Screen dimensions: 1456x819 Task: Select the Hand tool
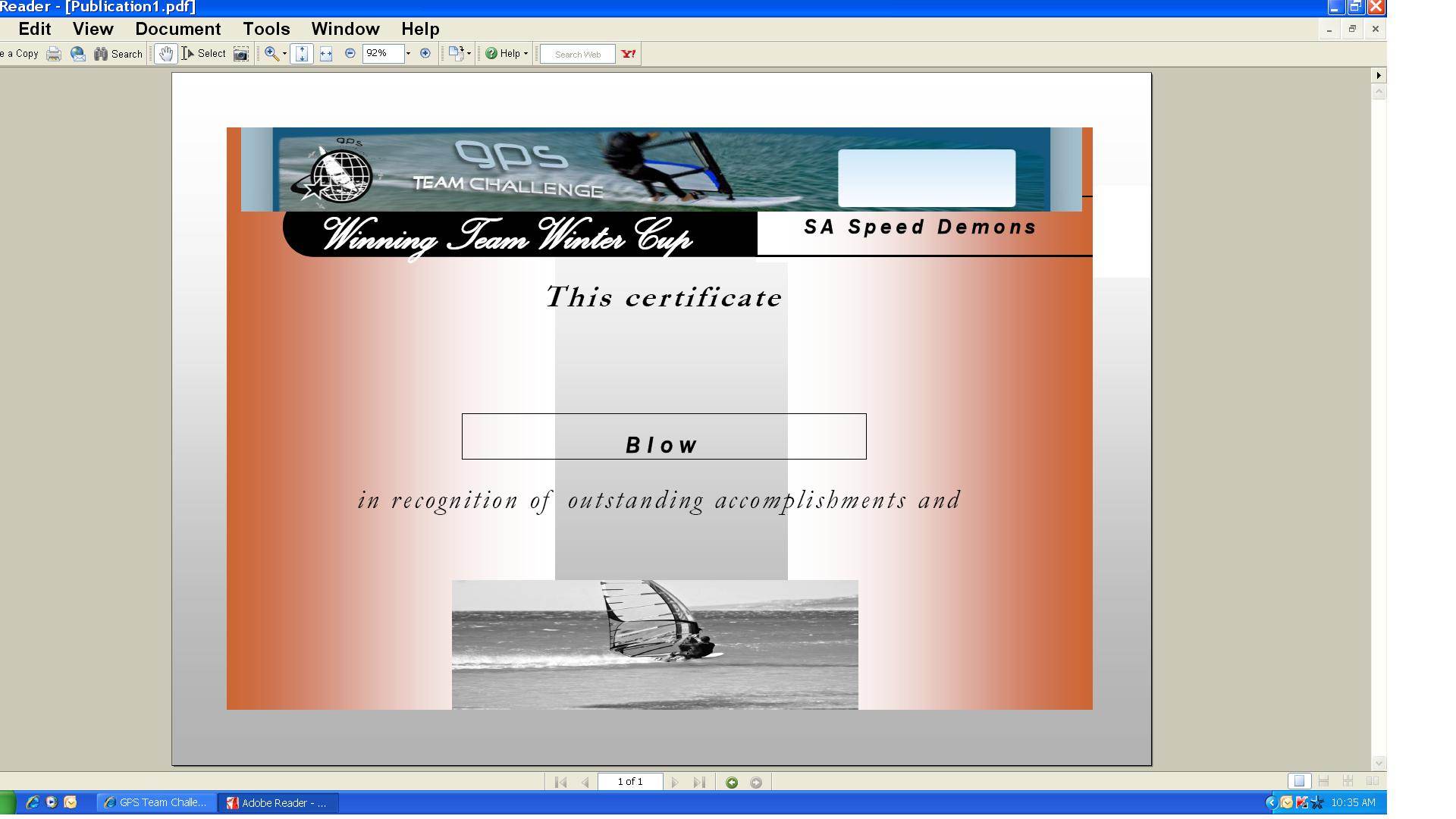(165, 54)
